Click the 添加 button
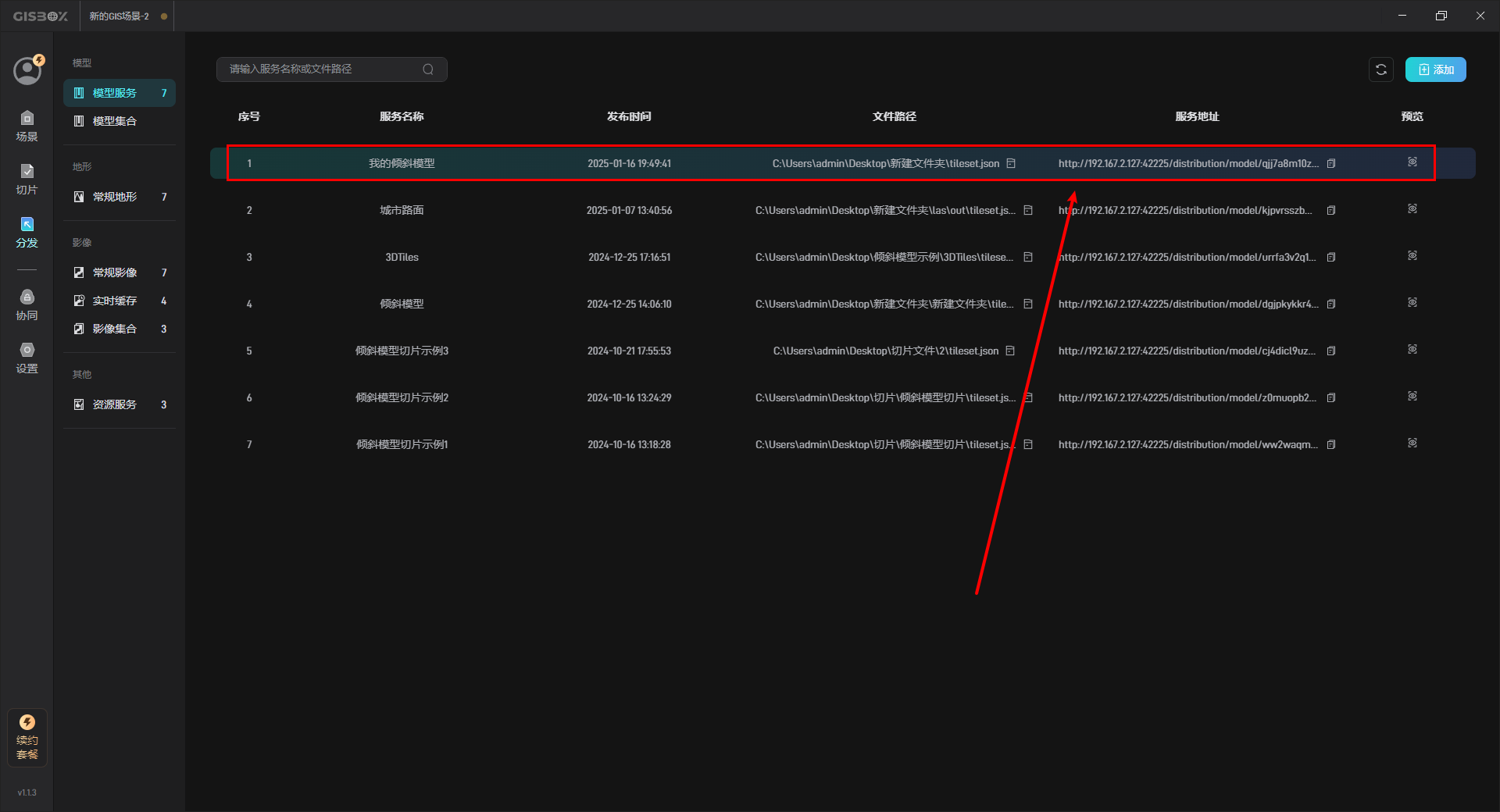This screenshot has width=1500, height=812. 1436,69
